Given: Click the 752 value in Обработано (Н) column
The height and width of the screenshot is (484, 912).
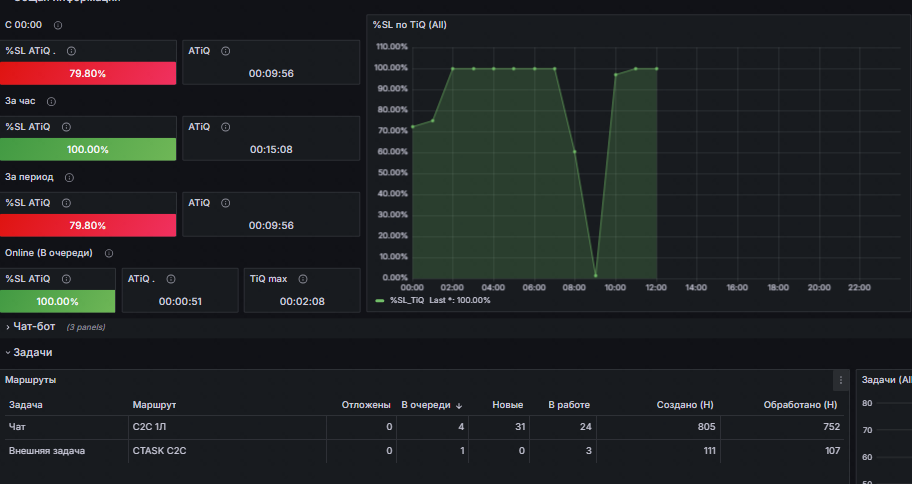Looking at the screenshot, I should click(831, 427).
